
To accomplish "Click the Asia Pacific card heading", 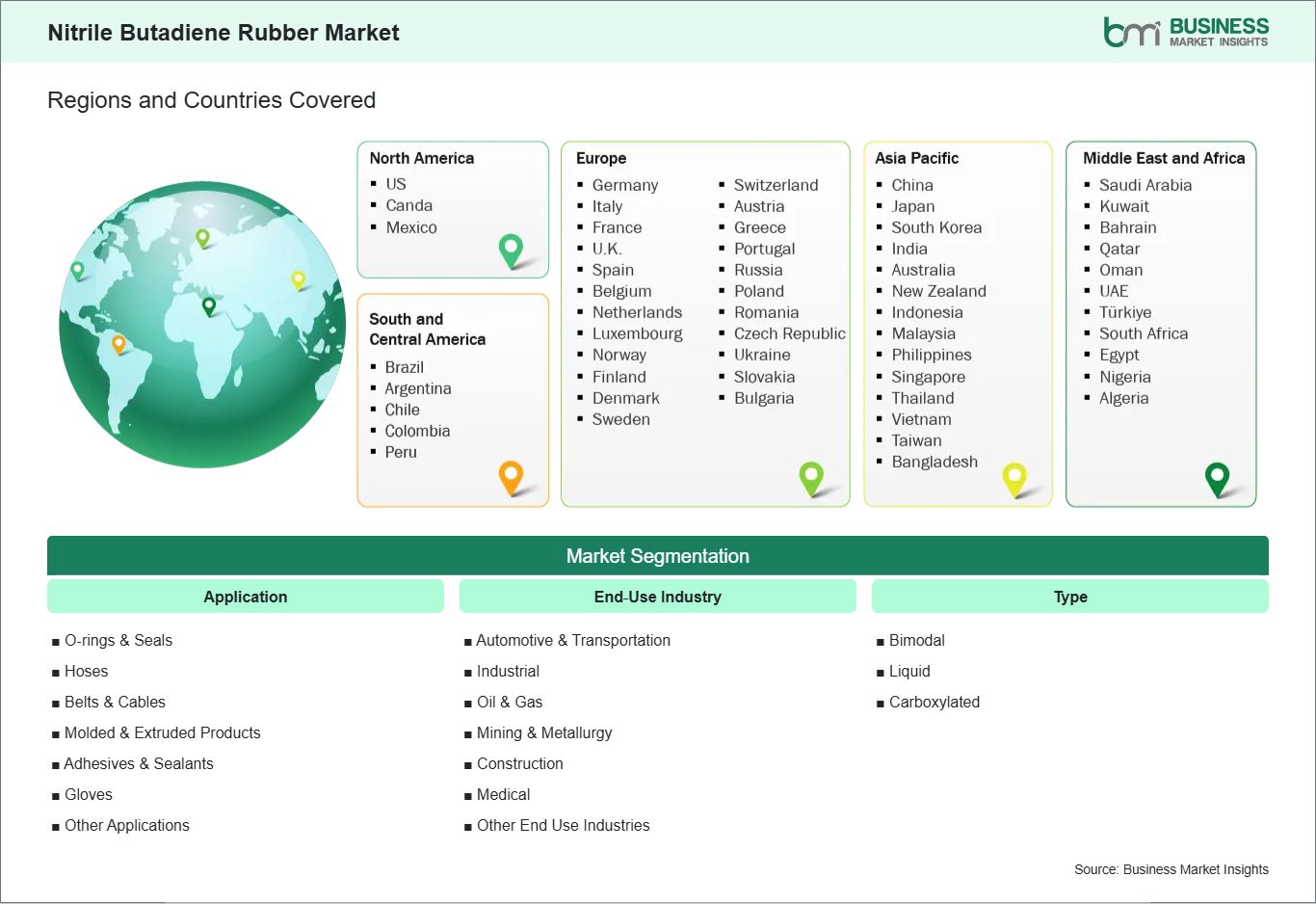I will point(917,158).
